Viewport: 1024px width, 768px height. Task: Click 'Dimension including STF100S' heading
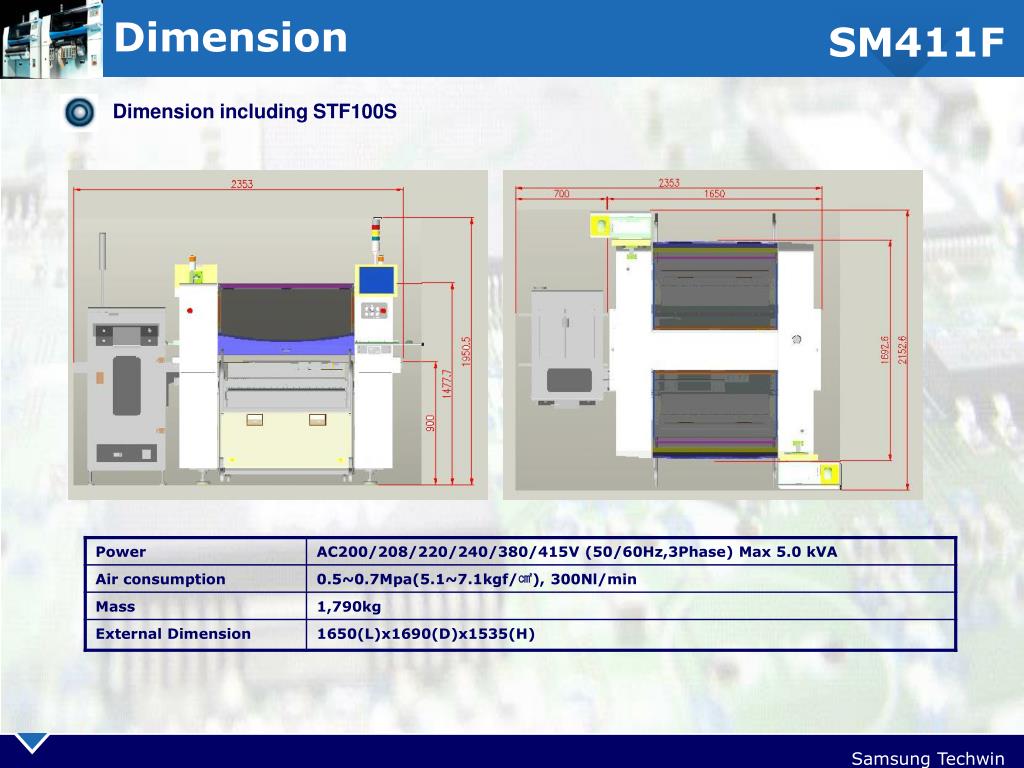click(x=255, y=111)
